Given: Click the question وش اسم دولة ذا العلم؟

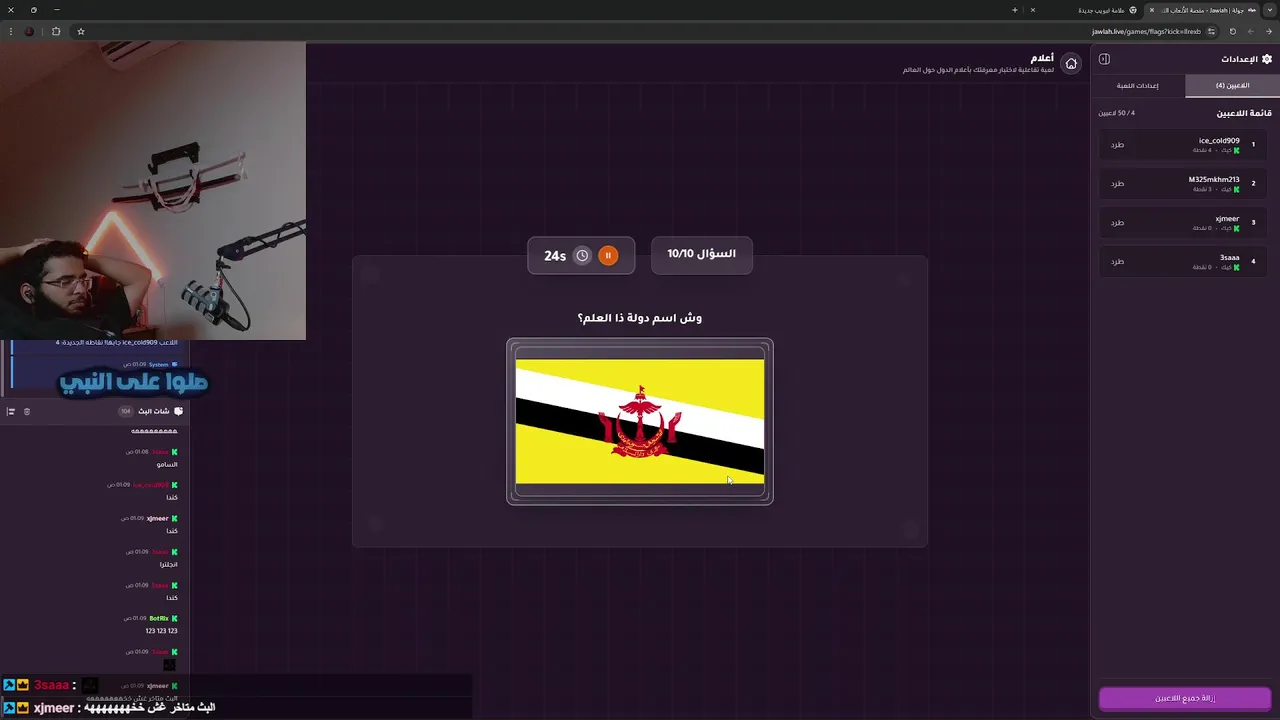Looking at the screenshot, I should click(640, 318).
